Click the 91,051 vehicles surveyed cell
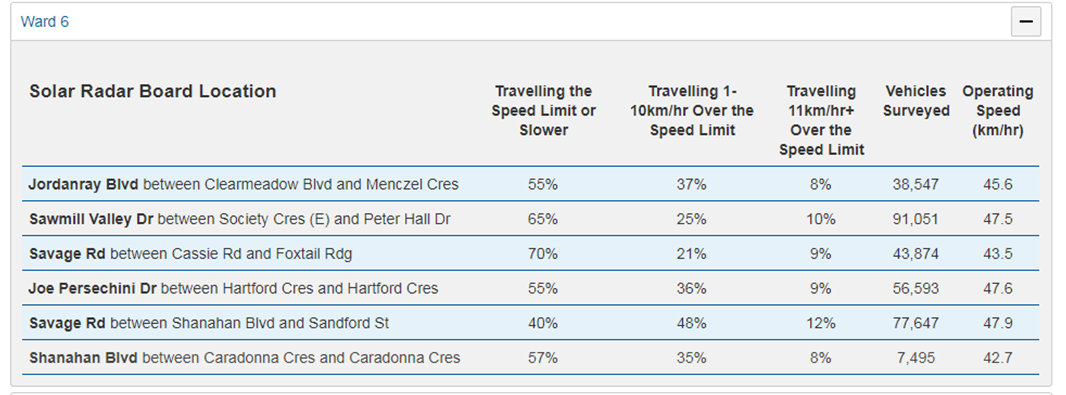 [x=916, y=219]
